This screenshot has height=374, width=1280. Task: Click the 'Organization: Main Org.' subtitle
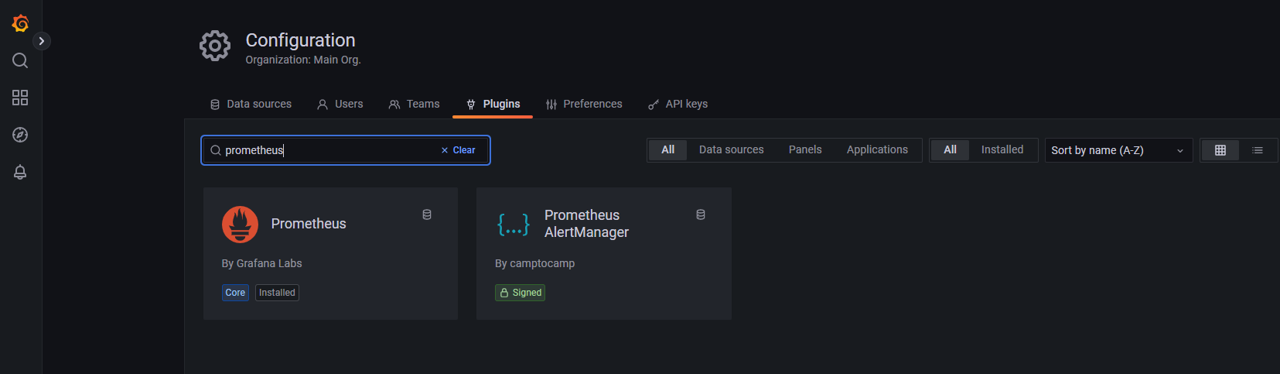pyautogui.click(x=303, y=60)
